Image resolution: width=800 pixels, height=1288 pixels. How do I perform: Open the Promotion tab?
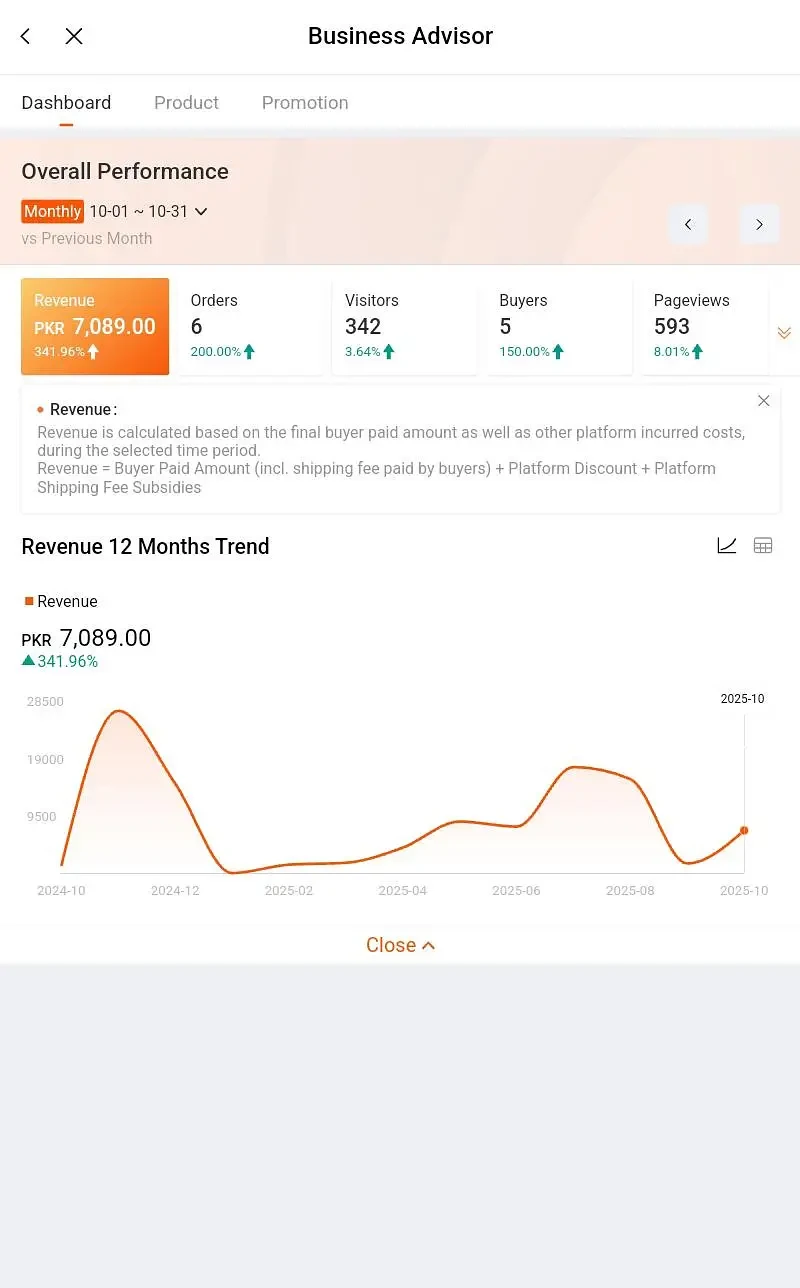click(x=305, y=103)
